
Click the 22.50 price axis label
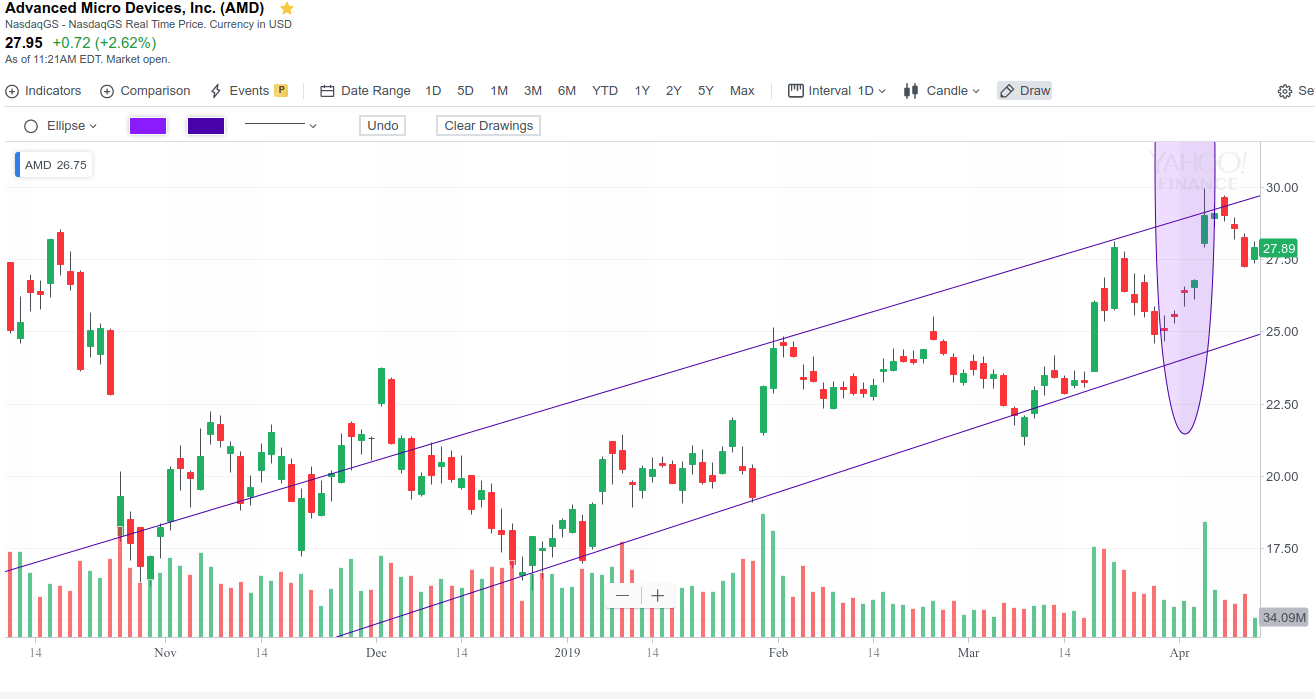[1282, 404]
